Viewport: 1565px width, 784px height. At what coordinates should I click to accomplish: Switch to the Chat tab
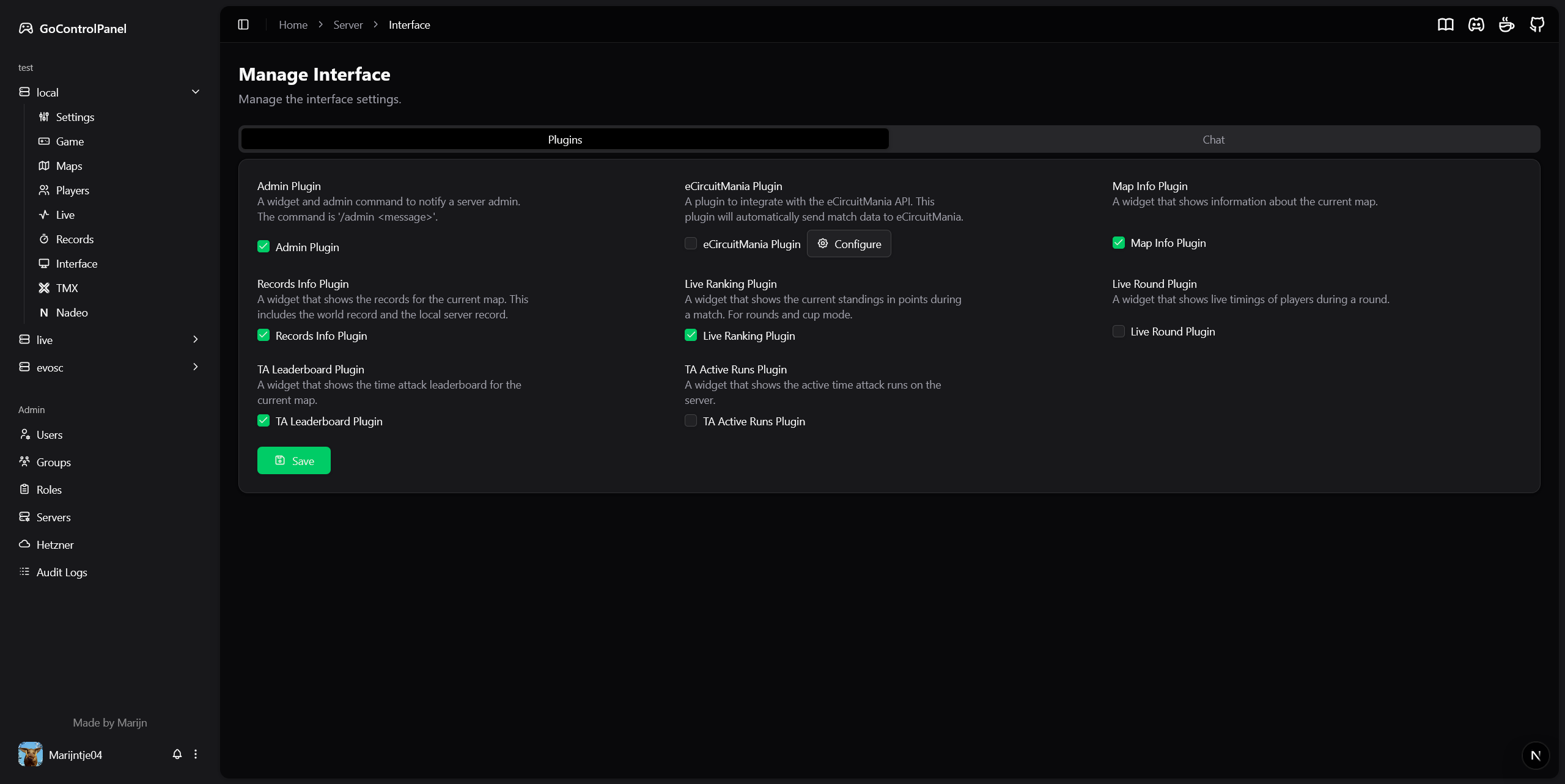pos(1213,139)
